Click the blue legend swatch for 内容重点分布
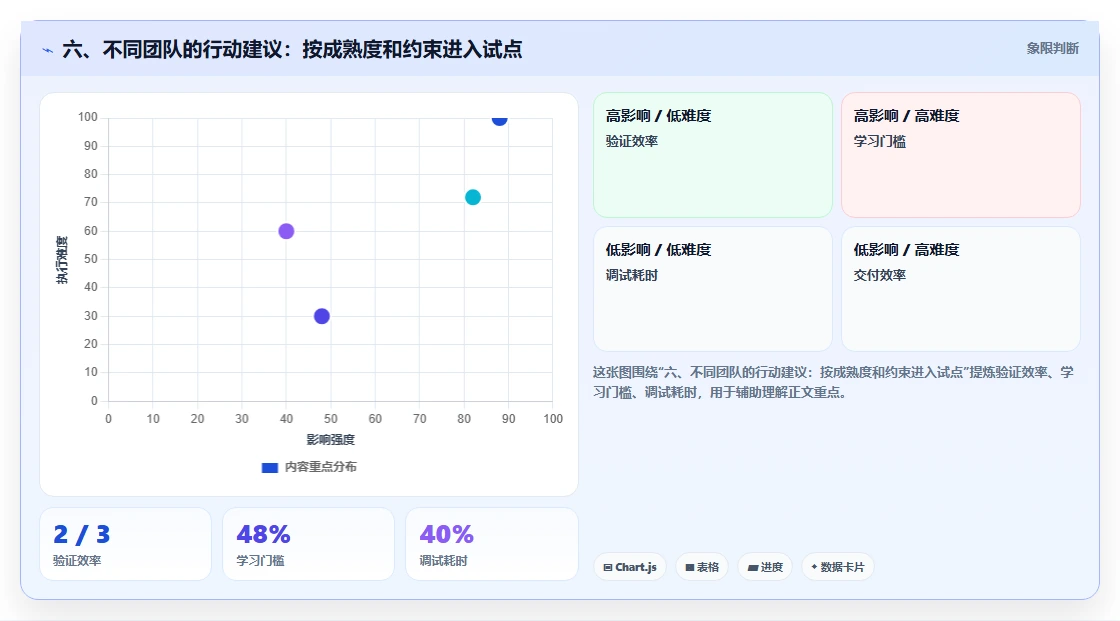Image resolution: width=1120 pixels, height=621 pixels. click(x=270, y=467)
